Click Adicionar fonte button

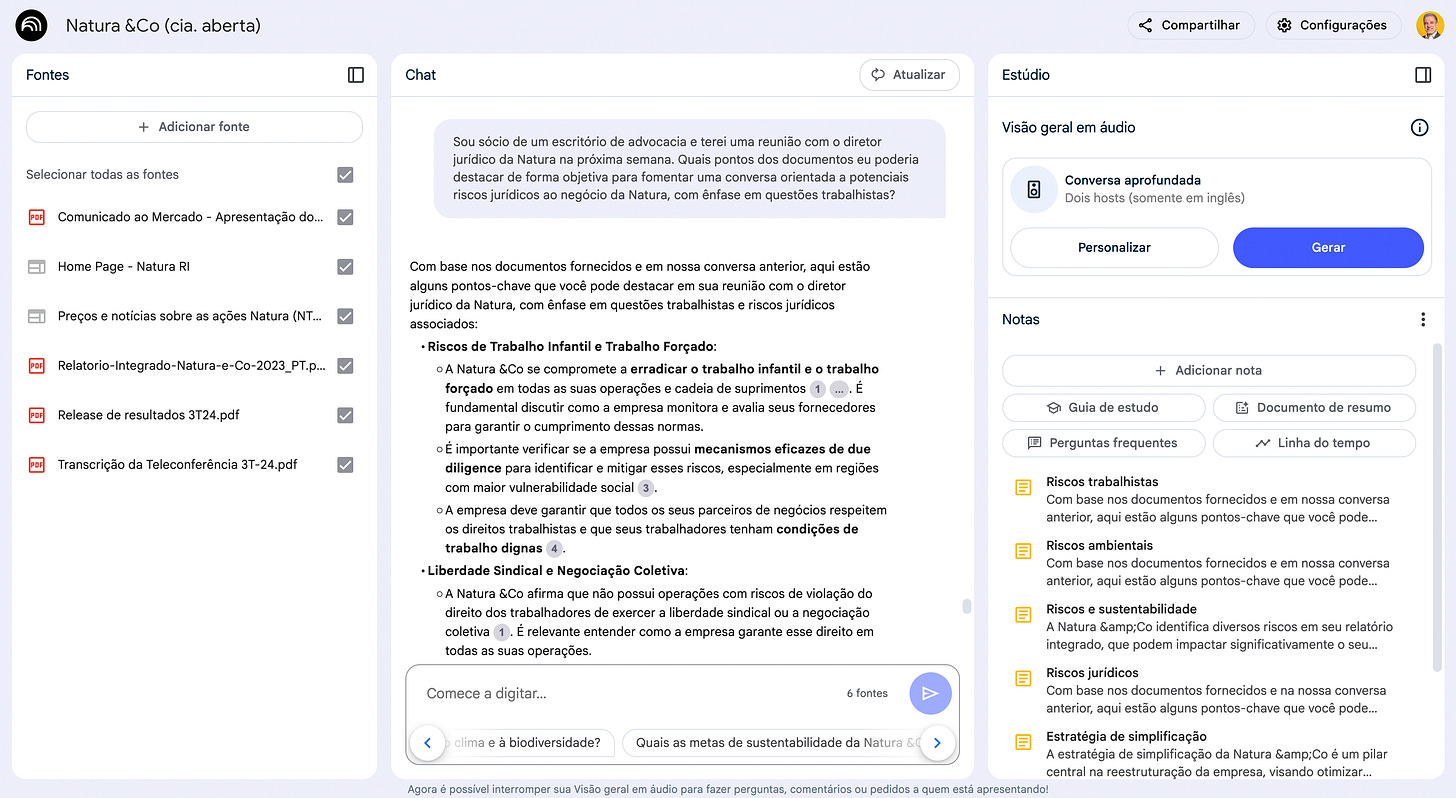pos(194,127)
